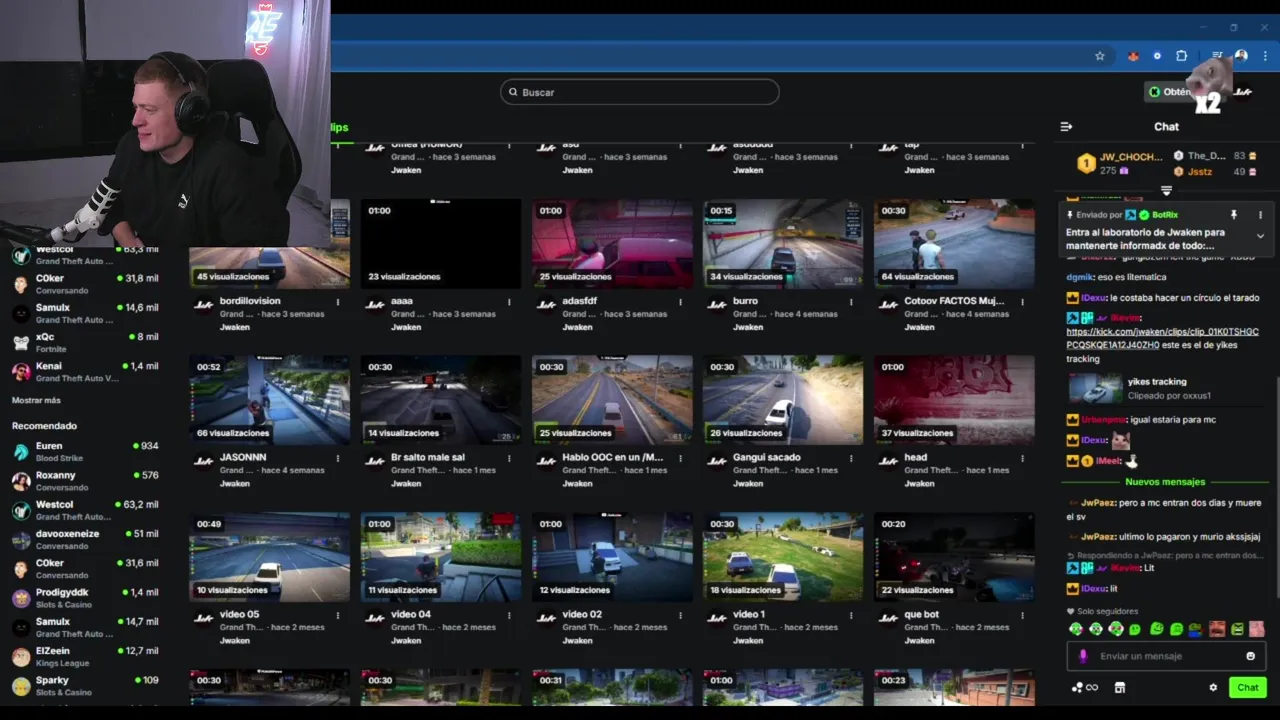The image size is (1280, 720).
Task: Open recommended channel ElZeein
Action: pyautogui.click(x=85, y=656)
